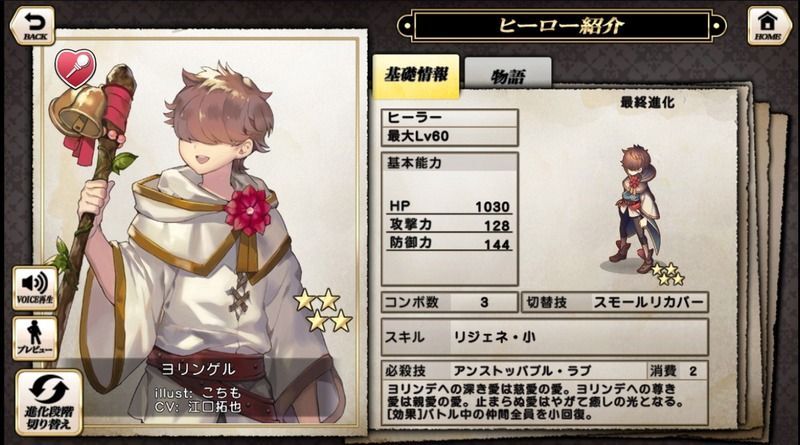Tap the heart microphone icon
Screen dimensions: 800x445
76,68
